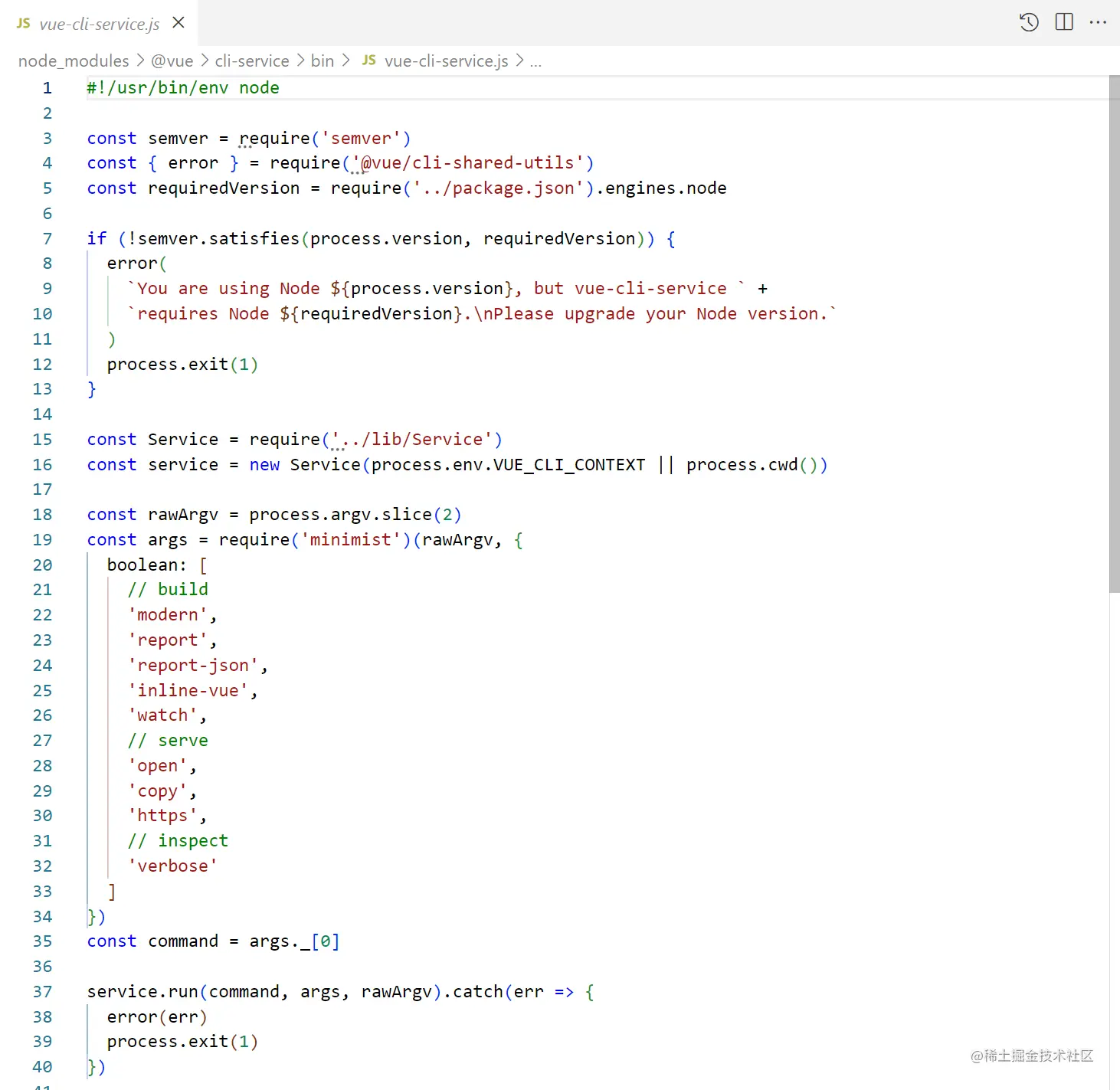Viewport: 1120px width, 1090px height.
Task: Click 'rawArgv' declaration on line 18
Action: [183, 515]
